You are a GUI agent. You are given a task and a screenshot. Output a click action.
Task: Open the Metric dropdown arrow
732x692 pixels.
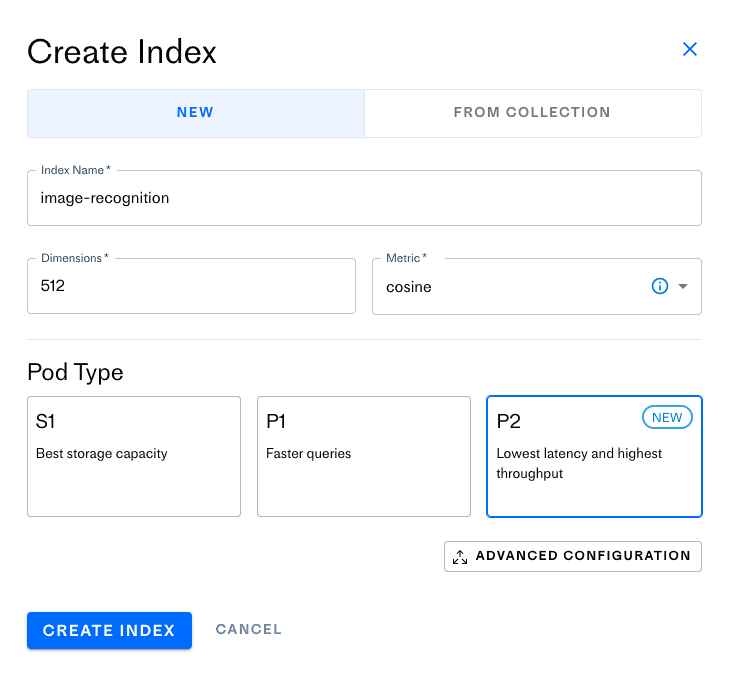point(683,286)
